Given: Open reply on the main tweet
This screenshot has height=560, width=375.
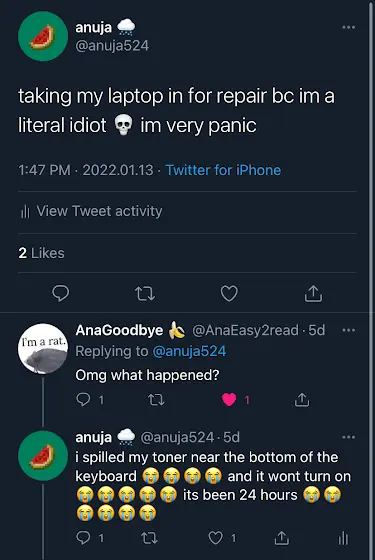Looking at the screenshot, I should (x=61, y=293).
